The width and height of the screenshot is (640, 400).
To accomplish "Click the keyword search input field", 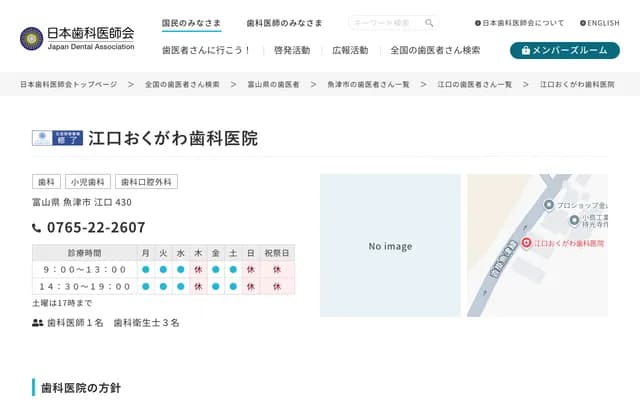I will point(385,22).
